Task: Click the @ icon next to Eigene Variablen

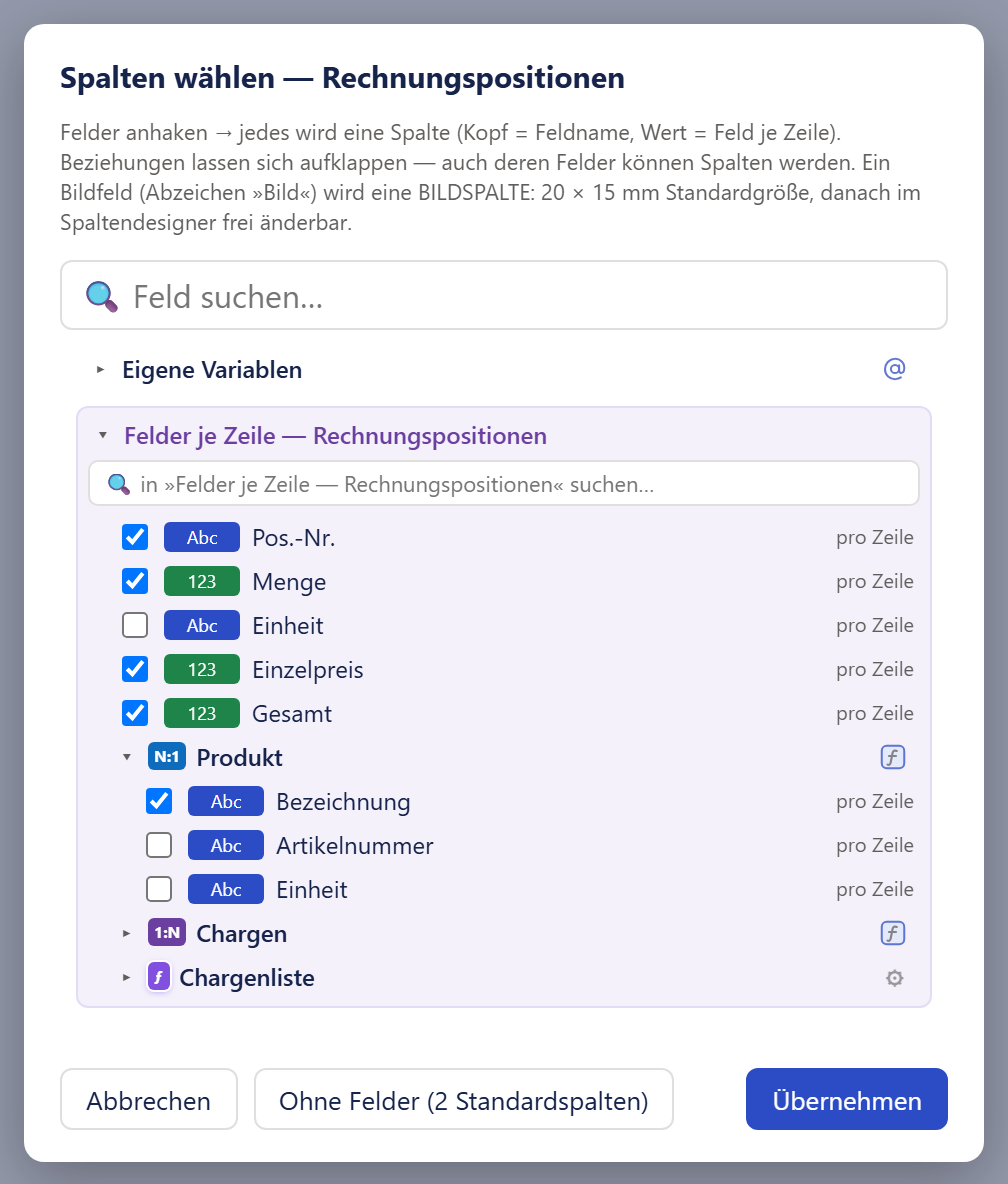Action: pos(894,369)
